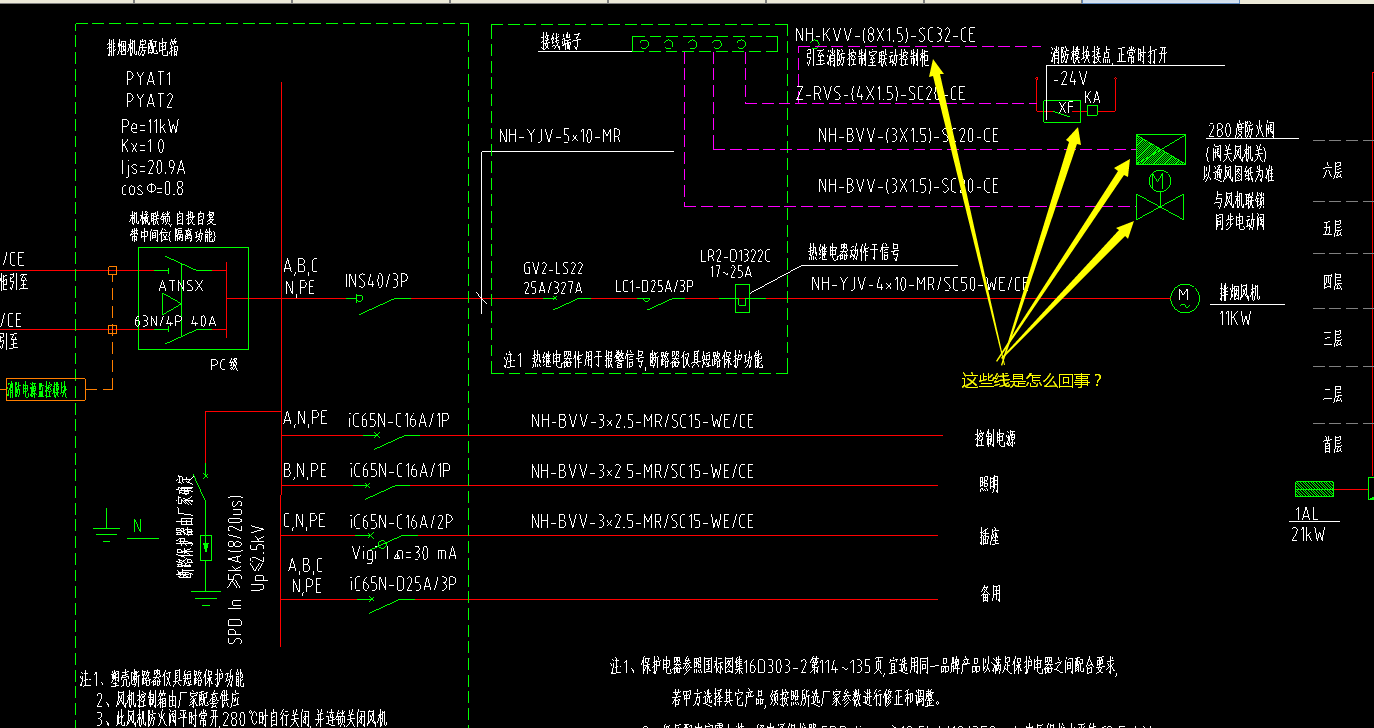Click the green hatched 1AL panel block
The height and width of the screenshot is (728, 1374).
(x=1314, y=489)
